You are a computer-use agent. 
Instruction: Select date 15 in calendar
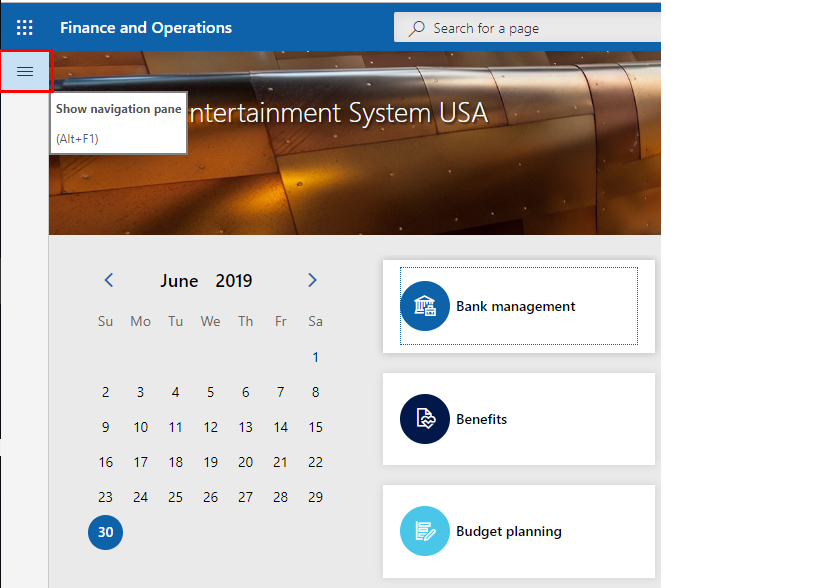[315, 427]
